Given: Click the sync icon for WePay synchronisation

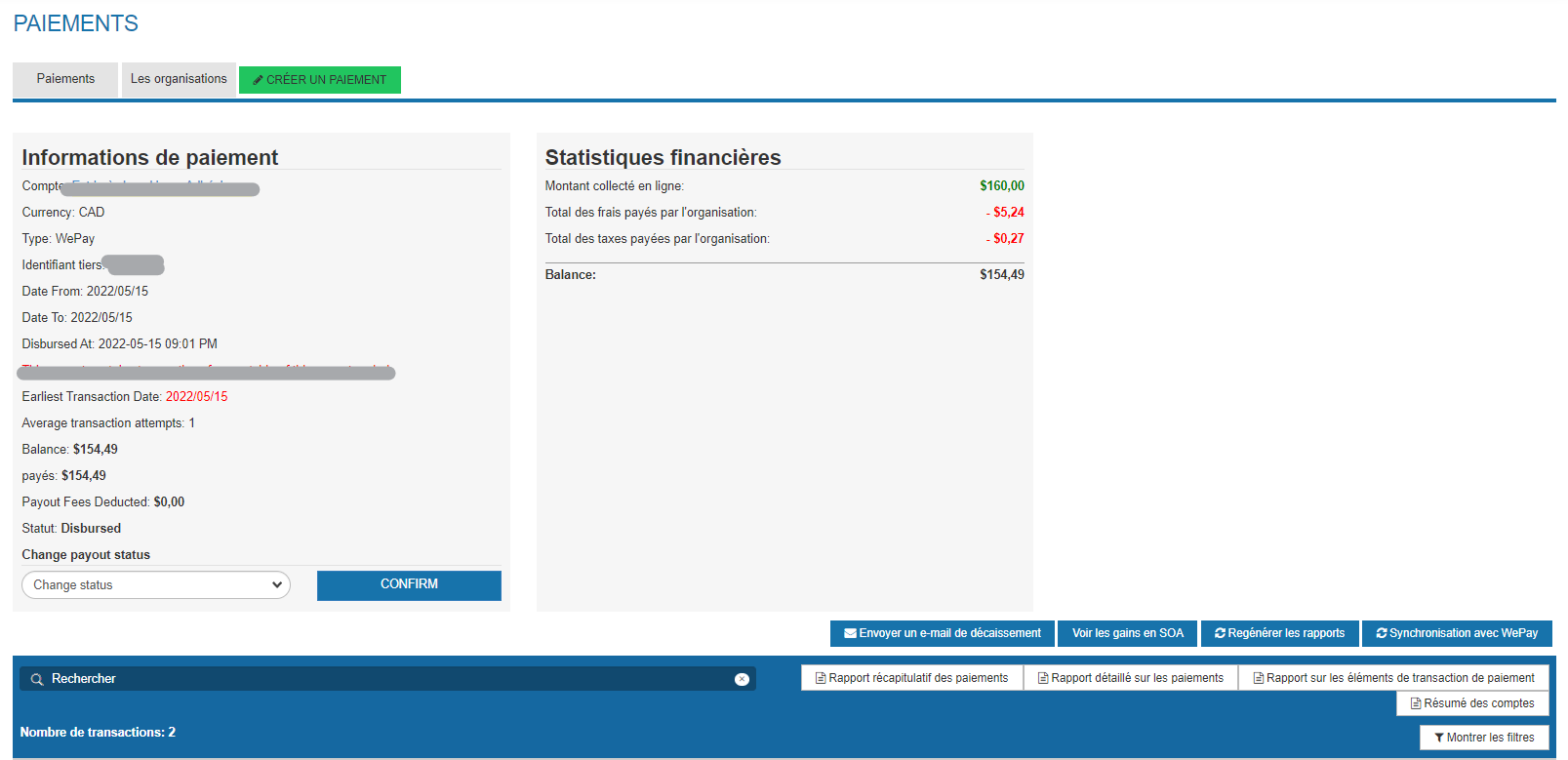Looking at the screenshot, I should tap(1382, 633).
